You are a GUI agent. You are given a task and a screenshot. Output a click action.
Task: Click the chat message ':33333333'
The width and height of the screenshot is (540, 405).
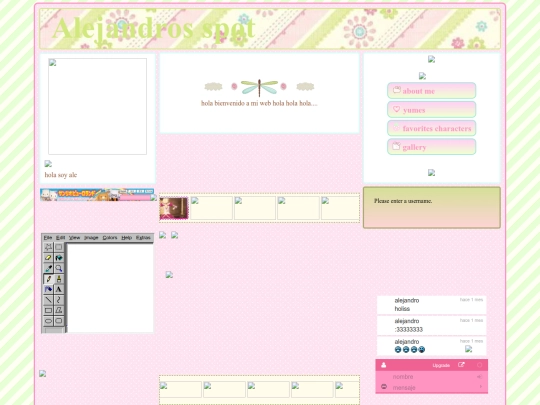[408, 330]
